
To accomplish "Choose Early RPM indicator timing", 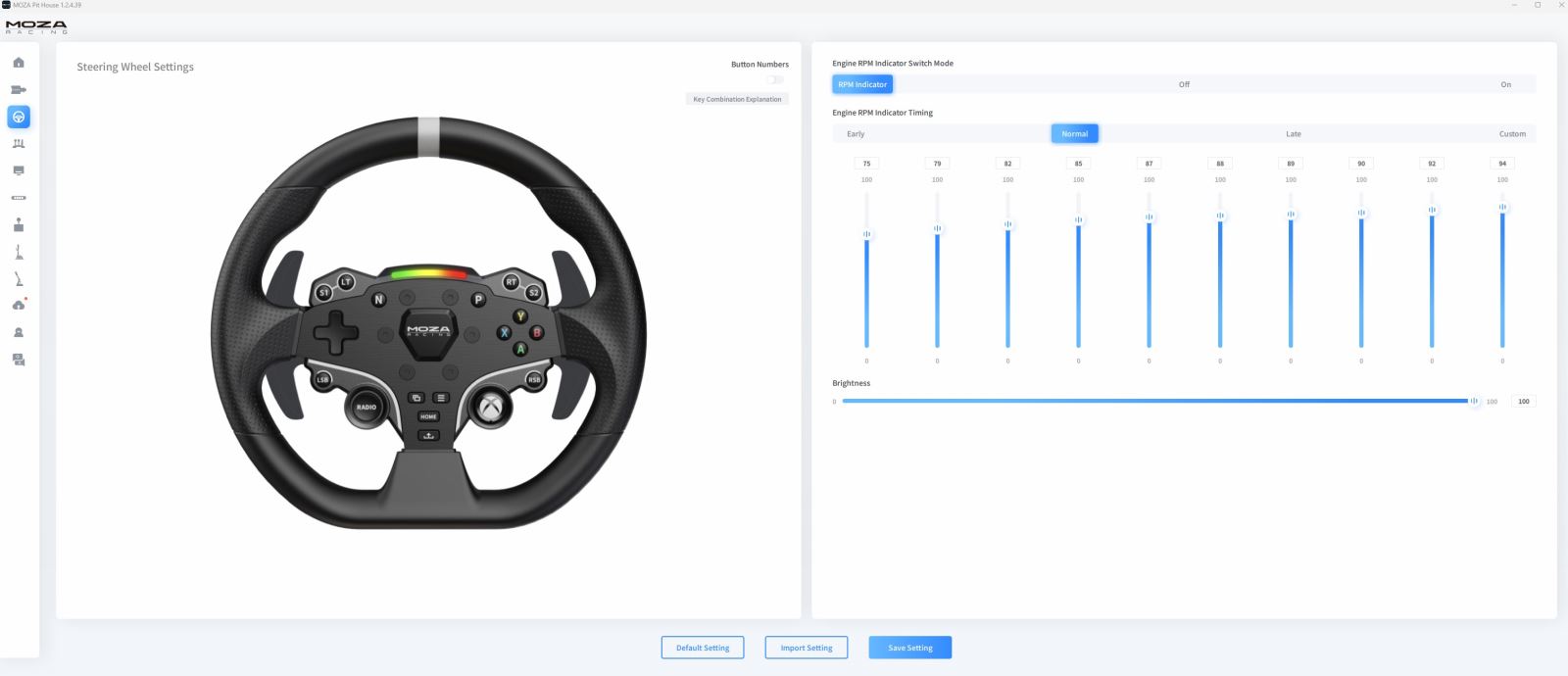I will 856,134.
